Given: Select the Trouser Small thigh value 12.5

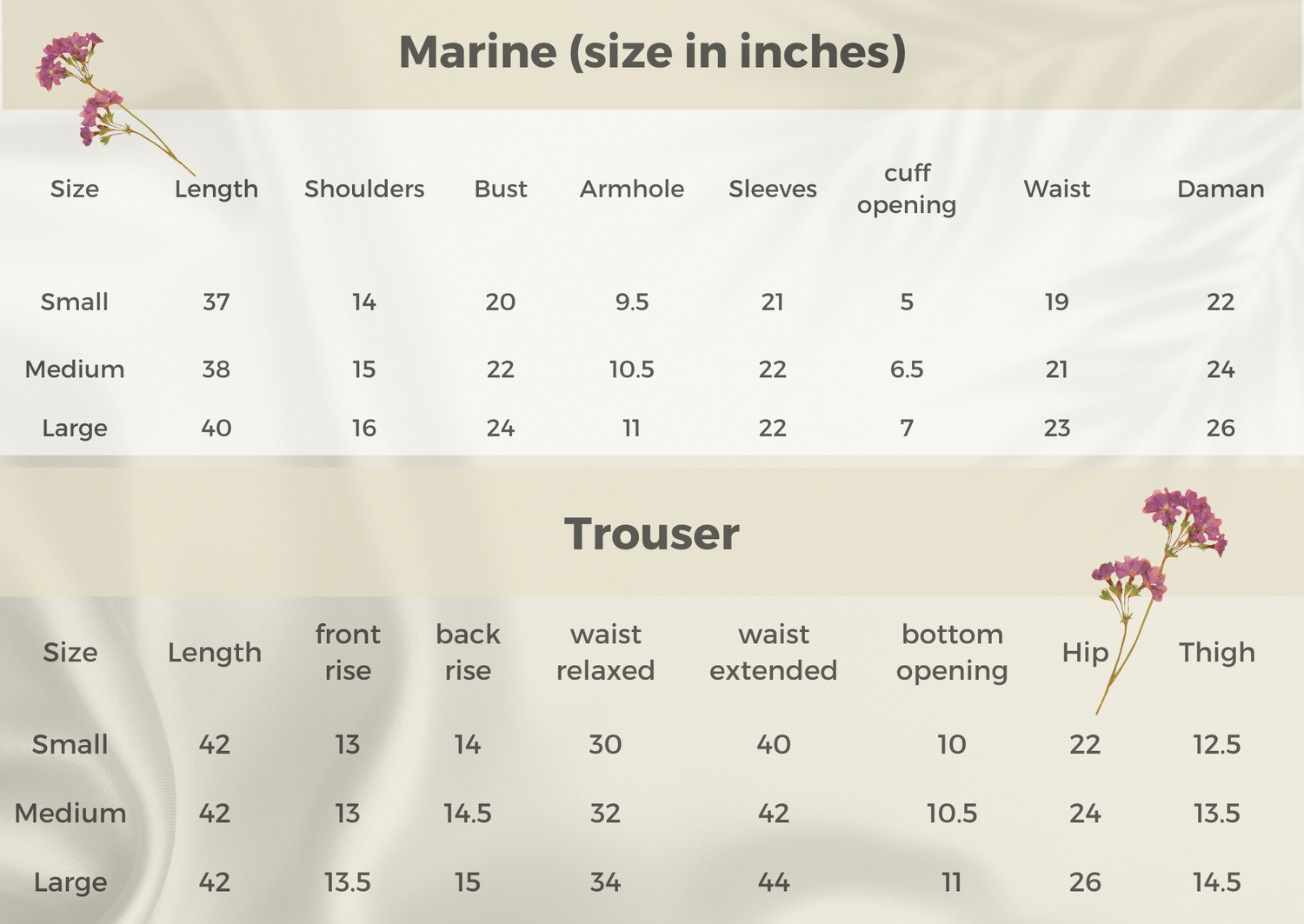Looking at the screenshot, I should click(1217, 744).
